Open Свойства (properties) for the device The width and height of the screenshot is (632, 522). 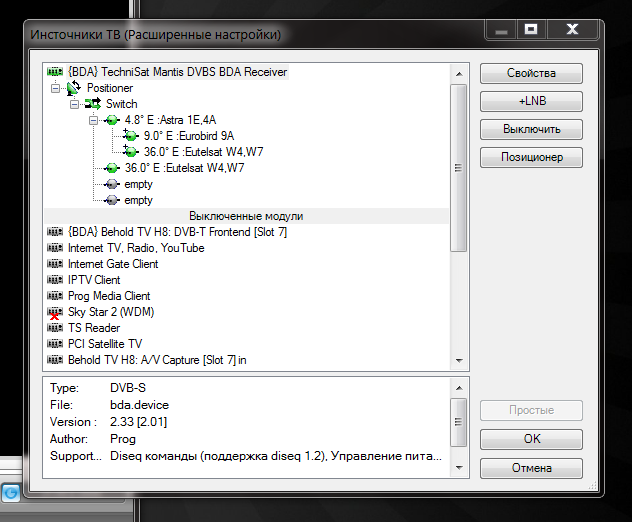coord(530,74)
